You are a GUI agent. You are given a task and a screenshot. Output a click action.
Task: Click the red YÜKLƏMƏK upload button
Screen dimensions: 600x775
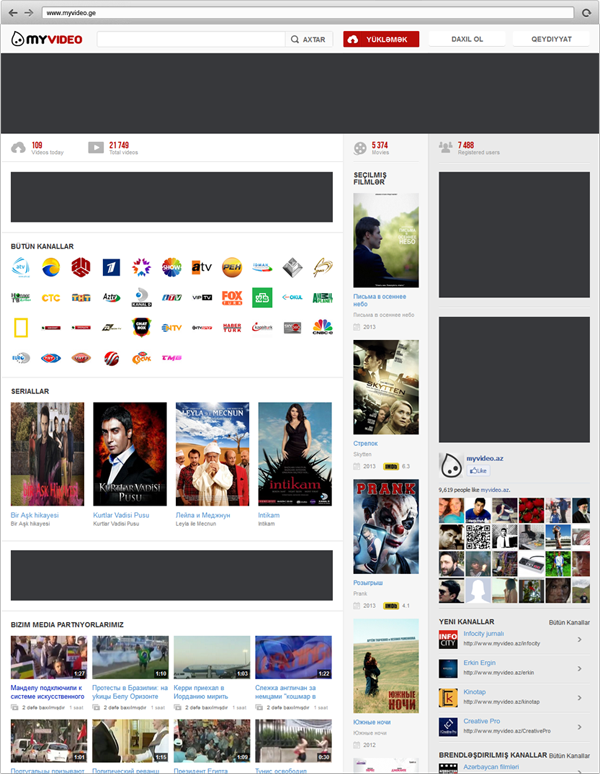pyautogui.click(x=381, y=39)
